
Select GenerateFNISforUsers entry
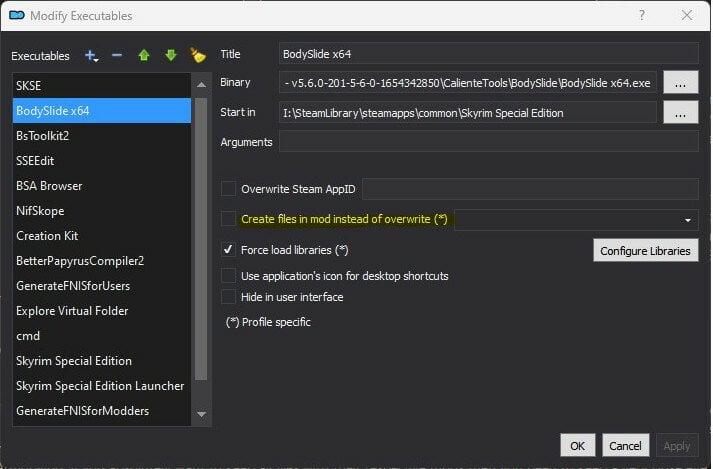(102, 286)
